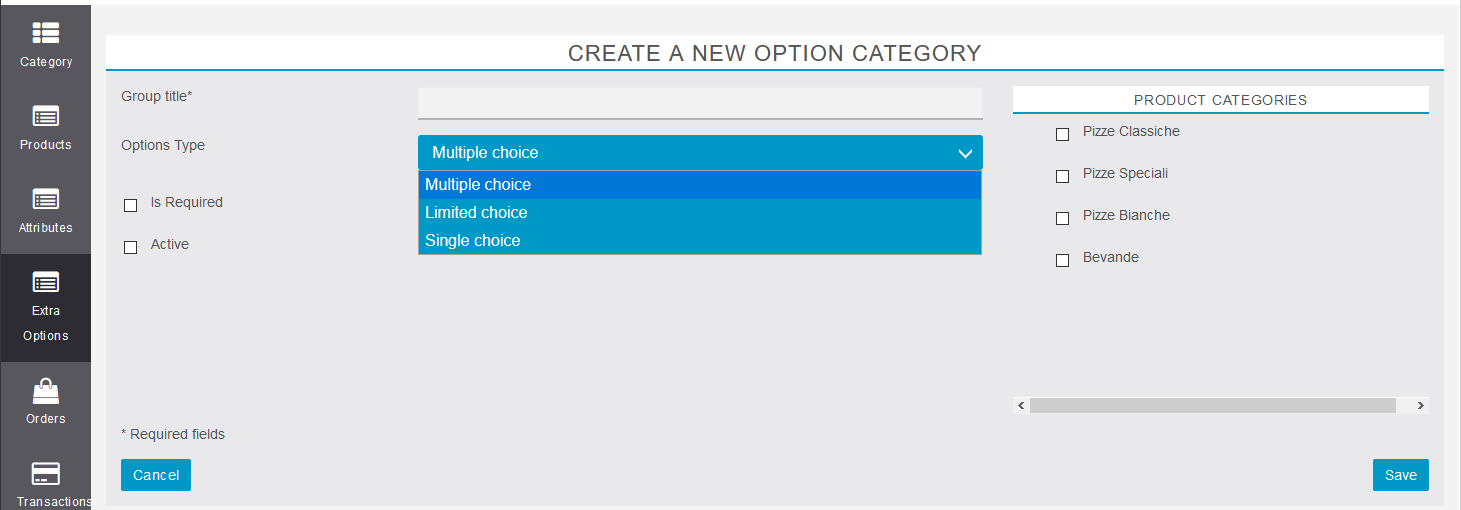Open the Products sidebar icon

point(45,116)
